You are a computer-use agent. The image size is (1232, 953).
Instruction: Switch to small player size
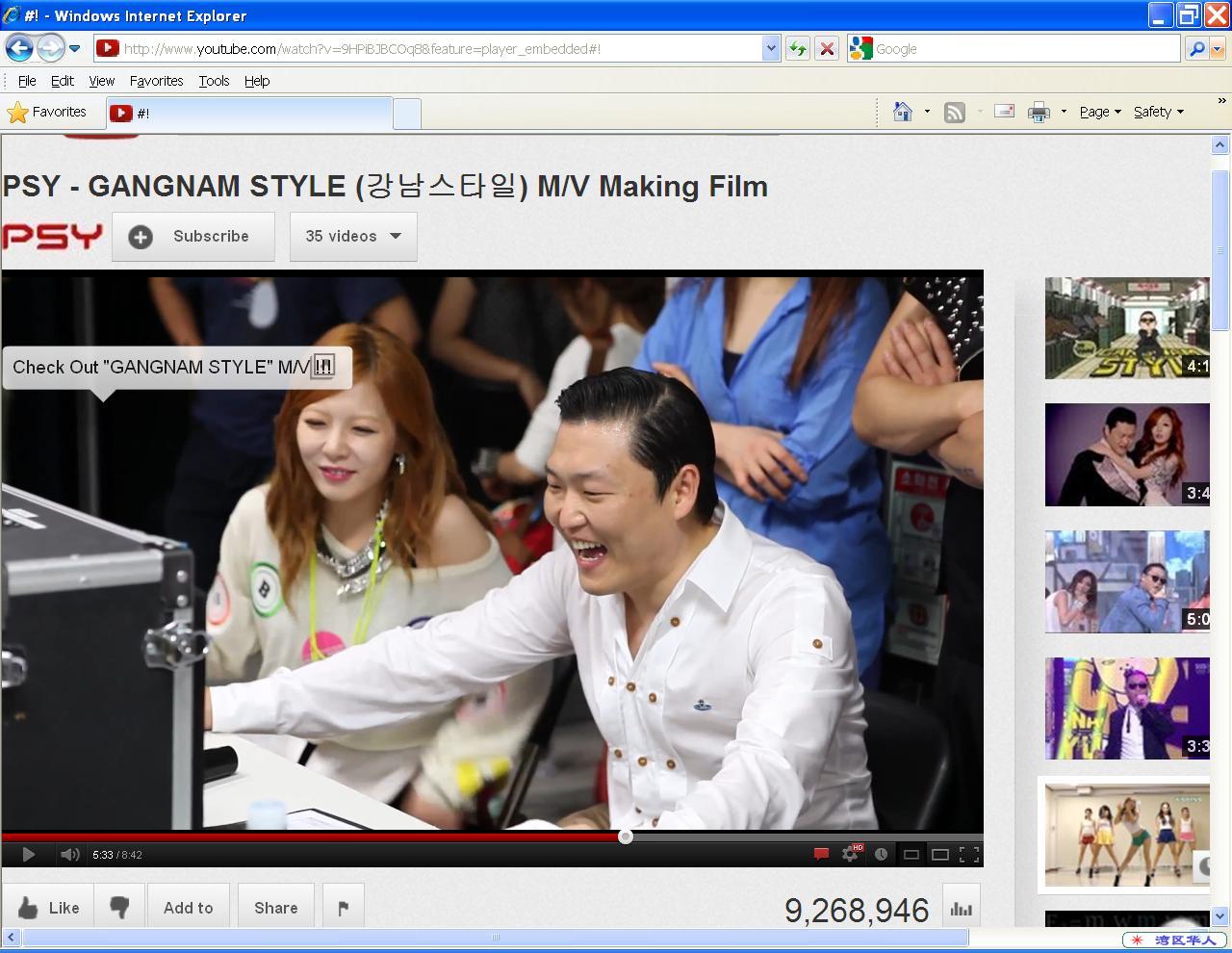(x=911, y=854)
